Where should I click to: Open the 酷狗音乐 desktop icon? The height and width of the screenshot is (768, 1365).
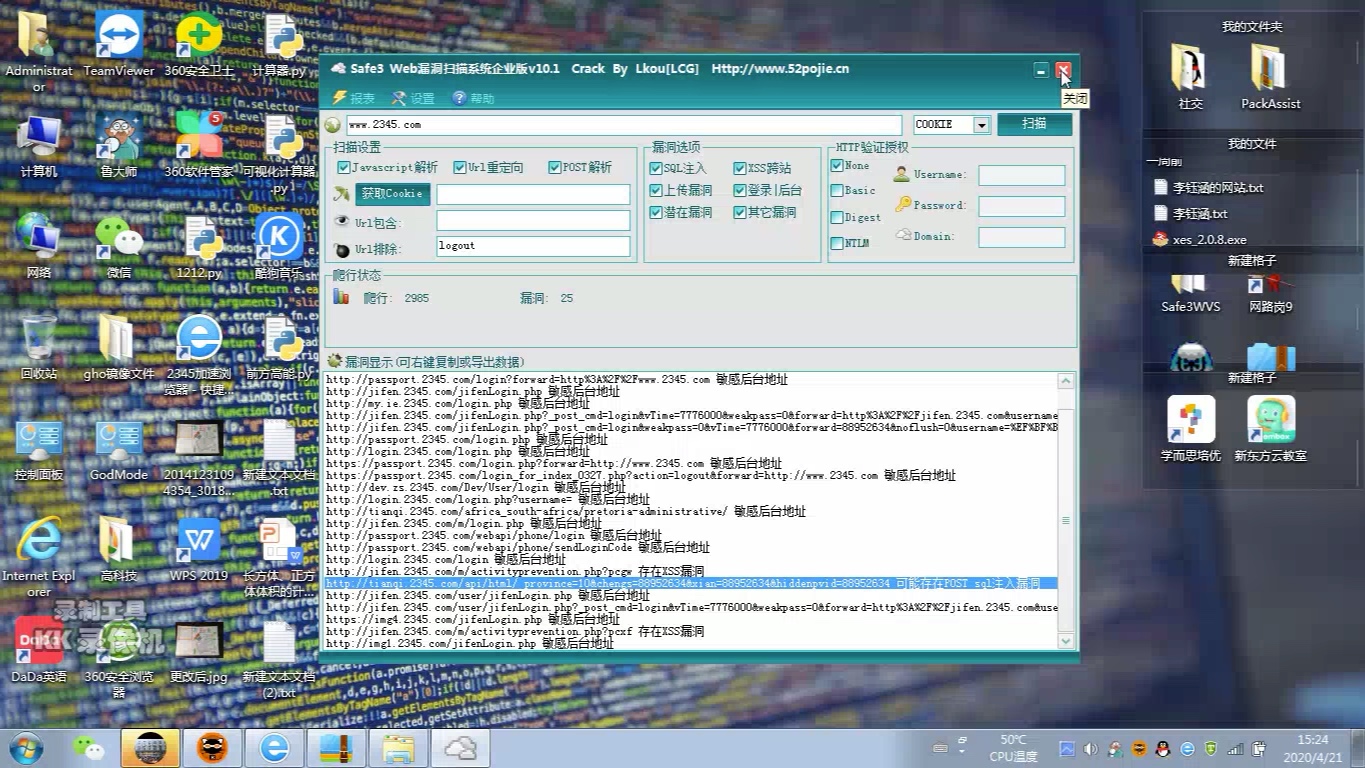(x=279, y=246)
